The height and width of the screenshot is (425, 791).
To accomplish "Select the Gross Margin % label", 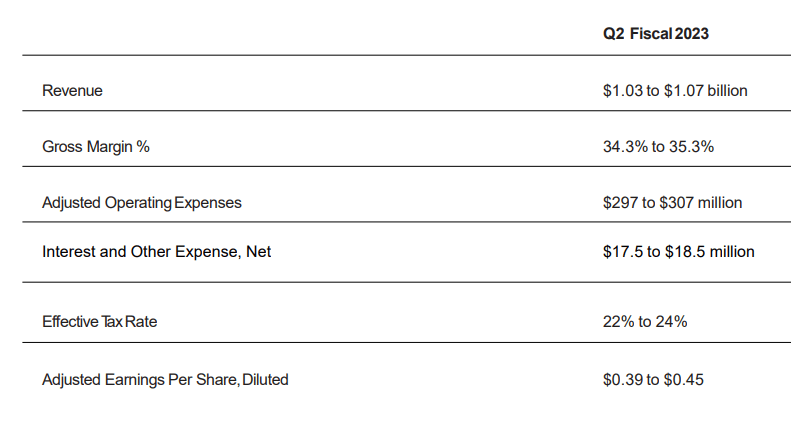I will pyautogui.click(x=96, y=146).
